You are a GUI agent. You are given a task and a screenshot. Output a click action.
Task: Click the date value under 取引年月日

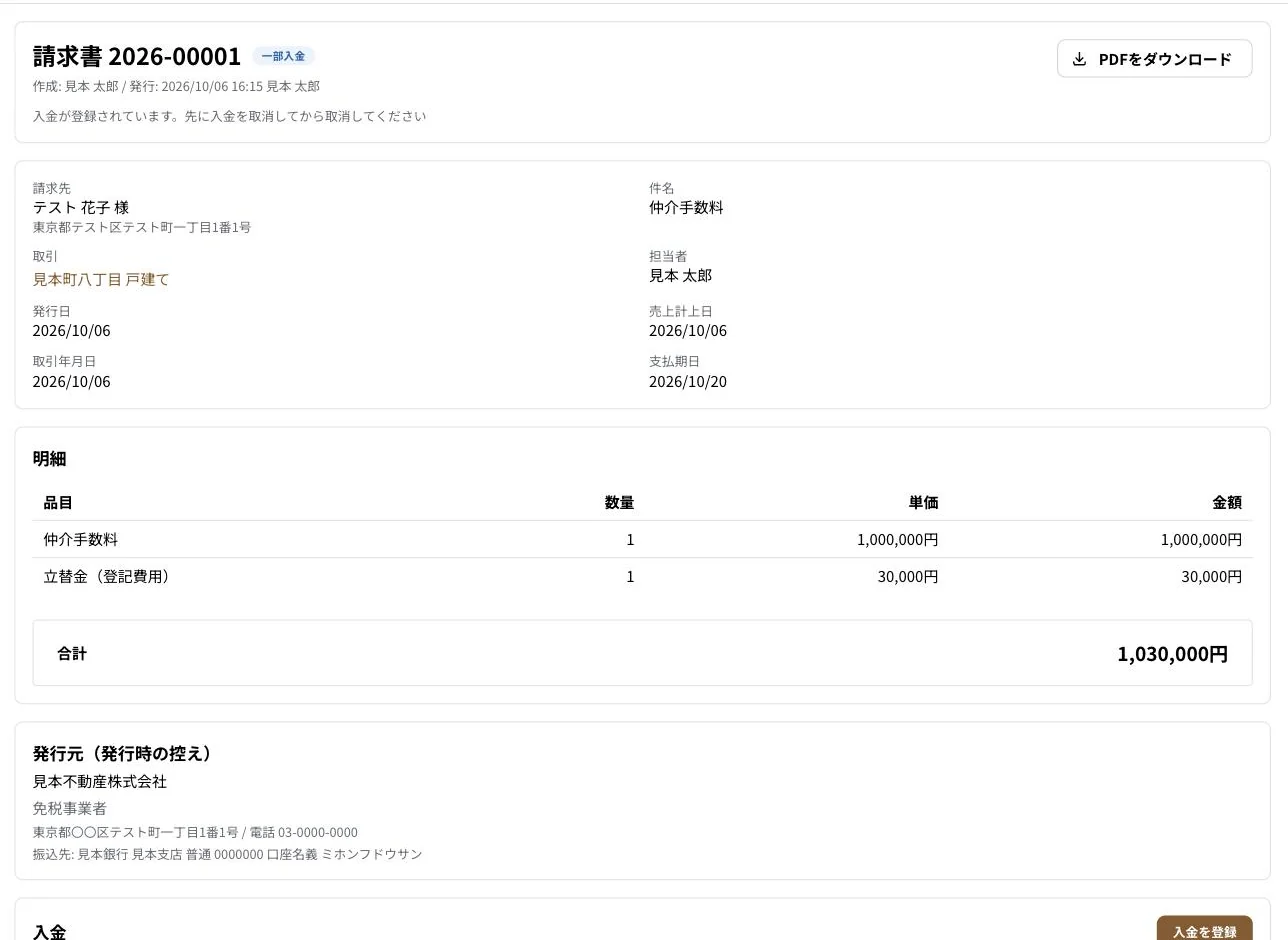point(72,381)
